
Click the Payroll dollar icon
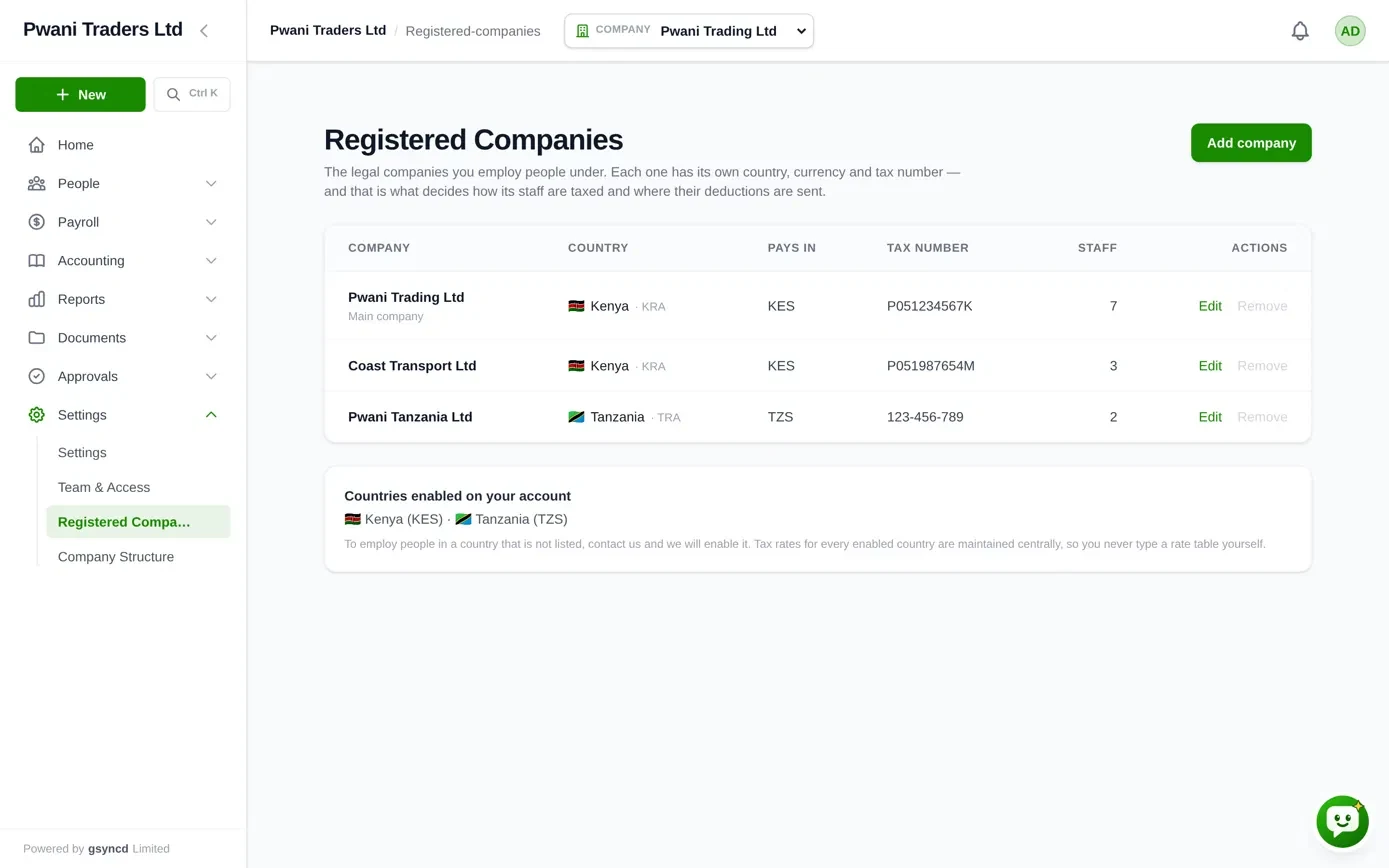(x=37, y=222)
